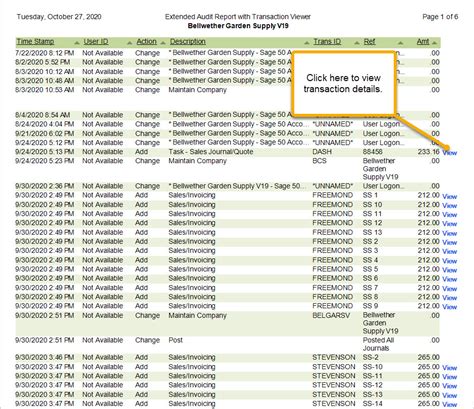Open View link for FREEMOND SS 3

click(449, 251)
